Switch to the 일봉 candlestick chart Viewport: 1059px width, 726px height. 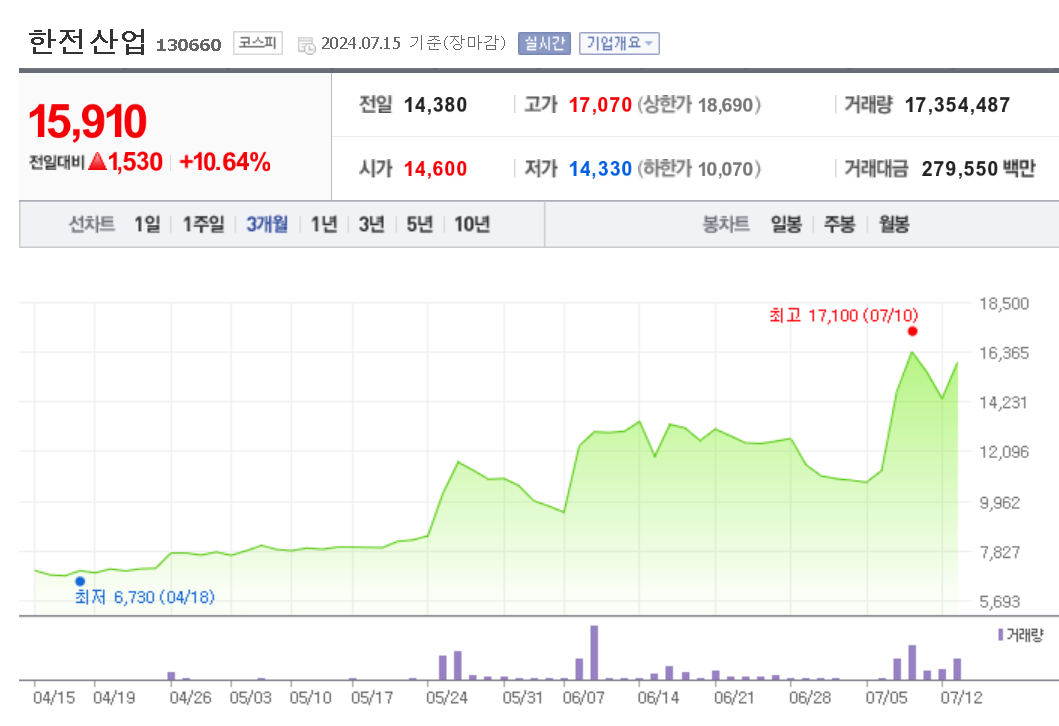coord(786,224)
